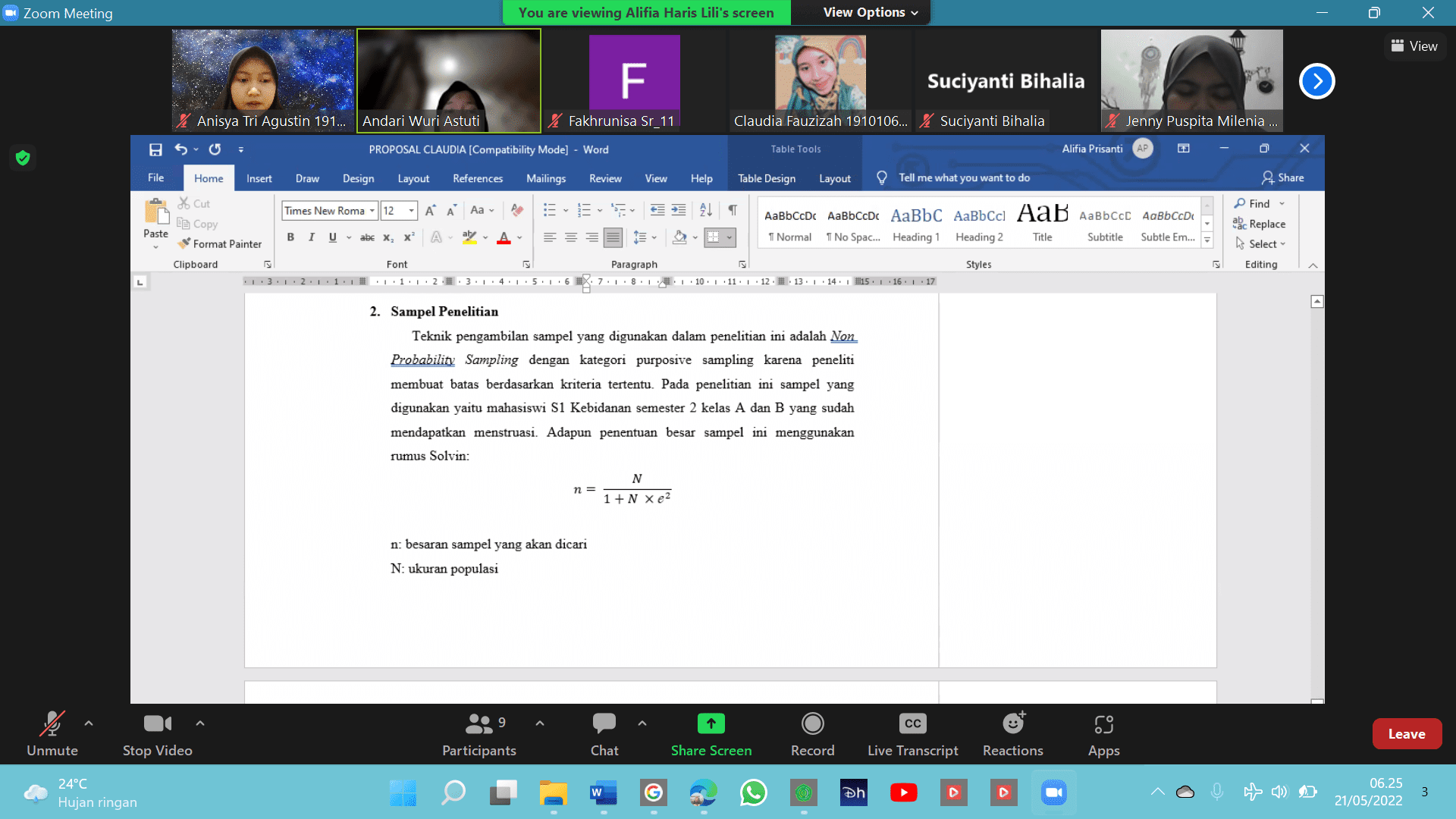Screen dimensions: 1456x819
Task: Click the Align Right icon
Action: (592, 238)
